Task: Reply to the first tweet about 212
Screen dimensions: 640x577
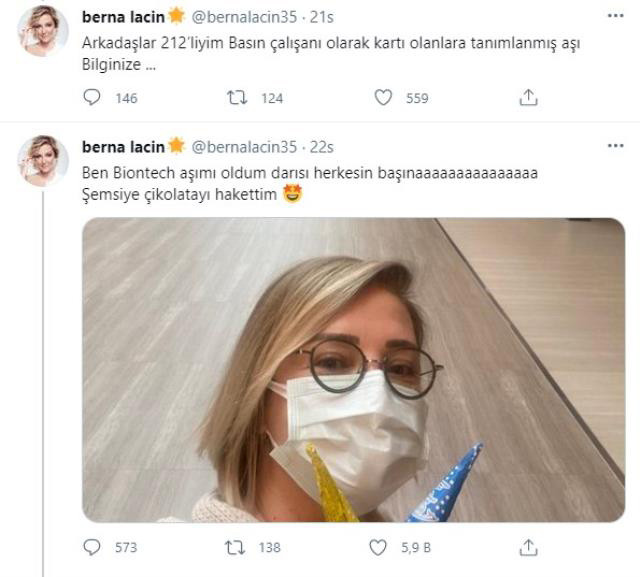Action: tap(93, 97)
